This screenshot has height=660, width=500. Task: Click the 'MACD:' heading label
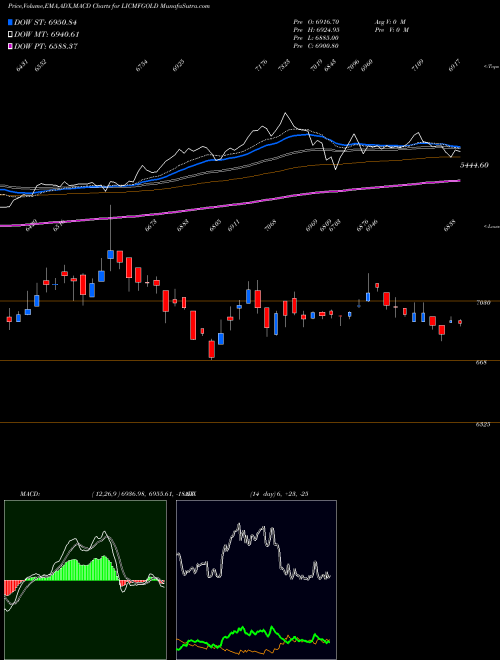coord(29,493)
